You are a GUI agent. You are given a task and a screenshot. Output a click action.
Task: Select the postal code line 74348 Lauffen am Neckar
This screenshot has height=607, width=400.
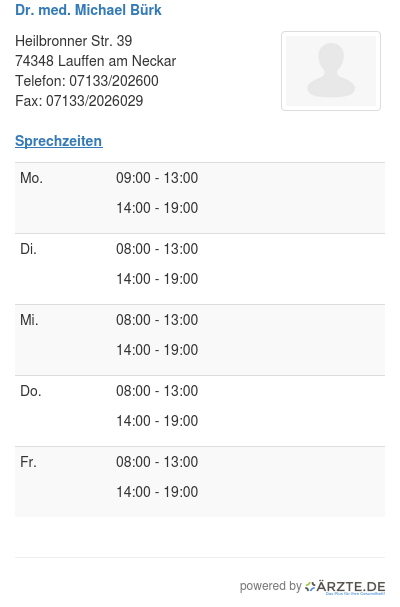95,61
